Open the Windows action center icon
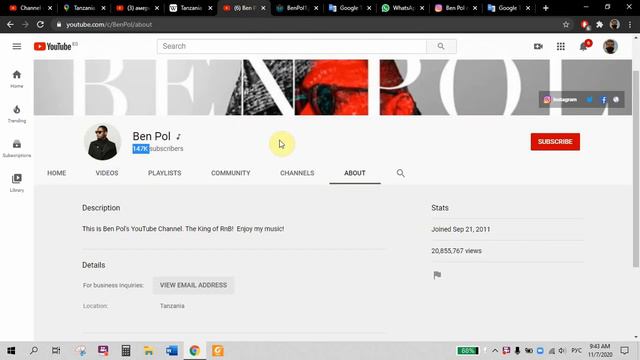The height and width of the screenshot is (360, 640). [x=624, y=351]
